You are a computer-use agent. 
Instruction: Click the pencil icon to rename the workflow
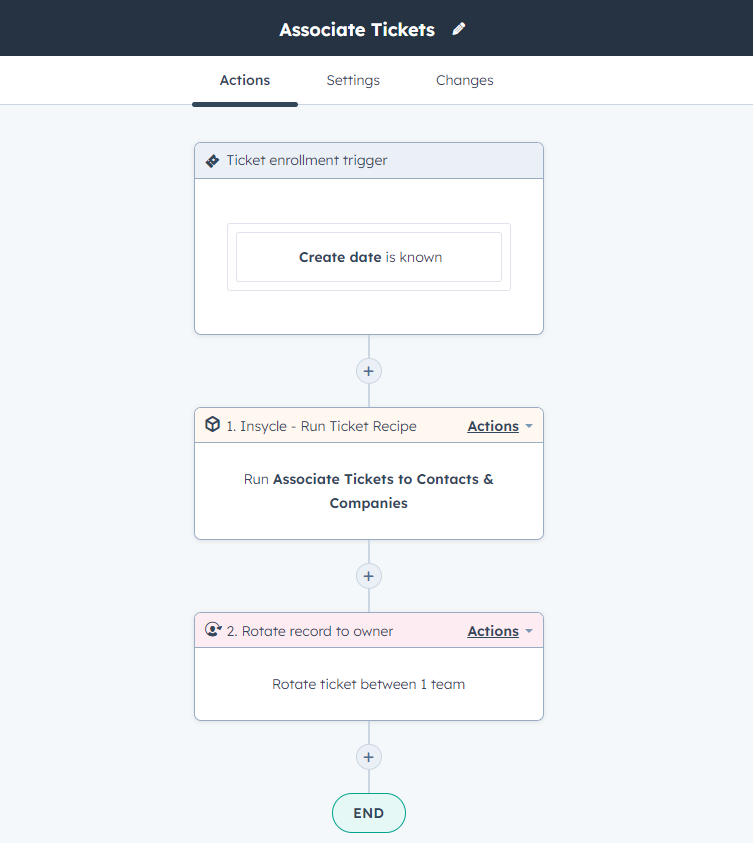[x=458, y=29]
